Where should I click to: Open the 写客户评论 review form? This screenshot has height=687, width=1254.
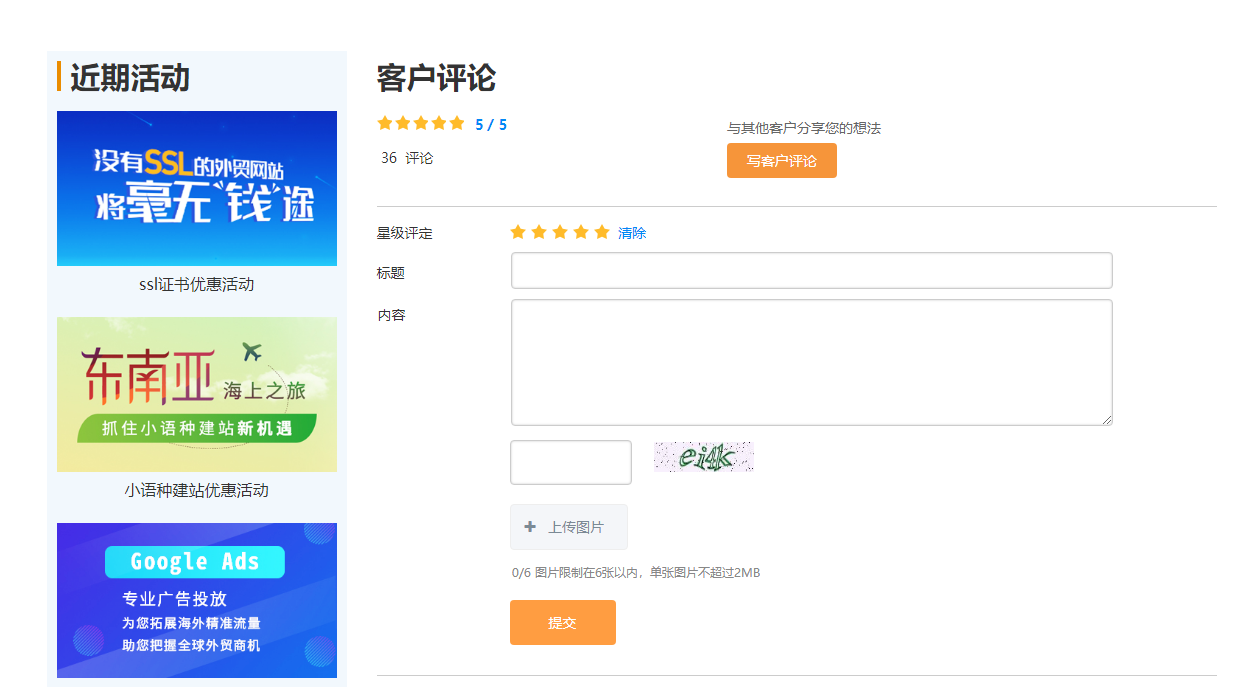click(781, 160)
